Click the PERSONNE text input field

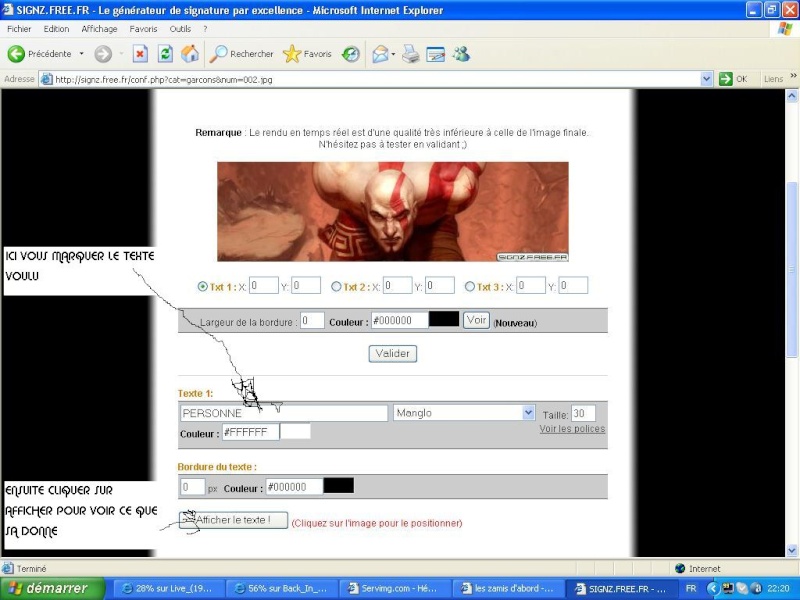click(284, 413)
